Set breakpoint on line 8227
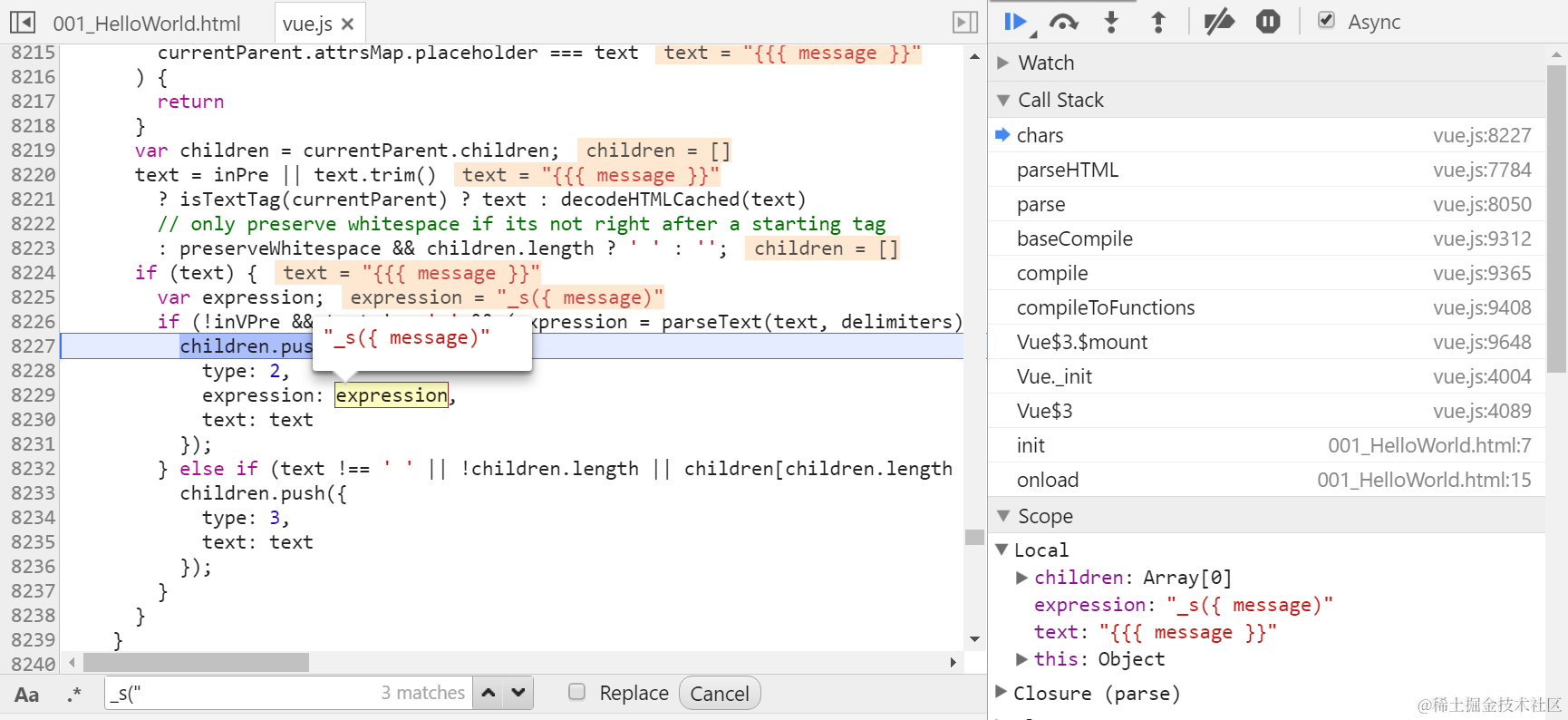The height and width of the screenshot is (720, 1568). click(x=33, y=346)
